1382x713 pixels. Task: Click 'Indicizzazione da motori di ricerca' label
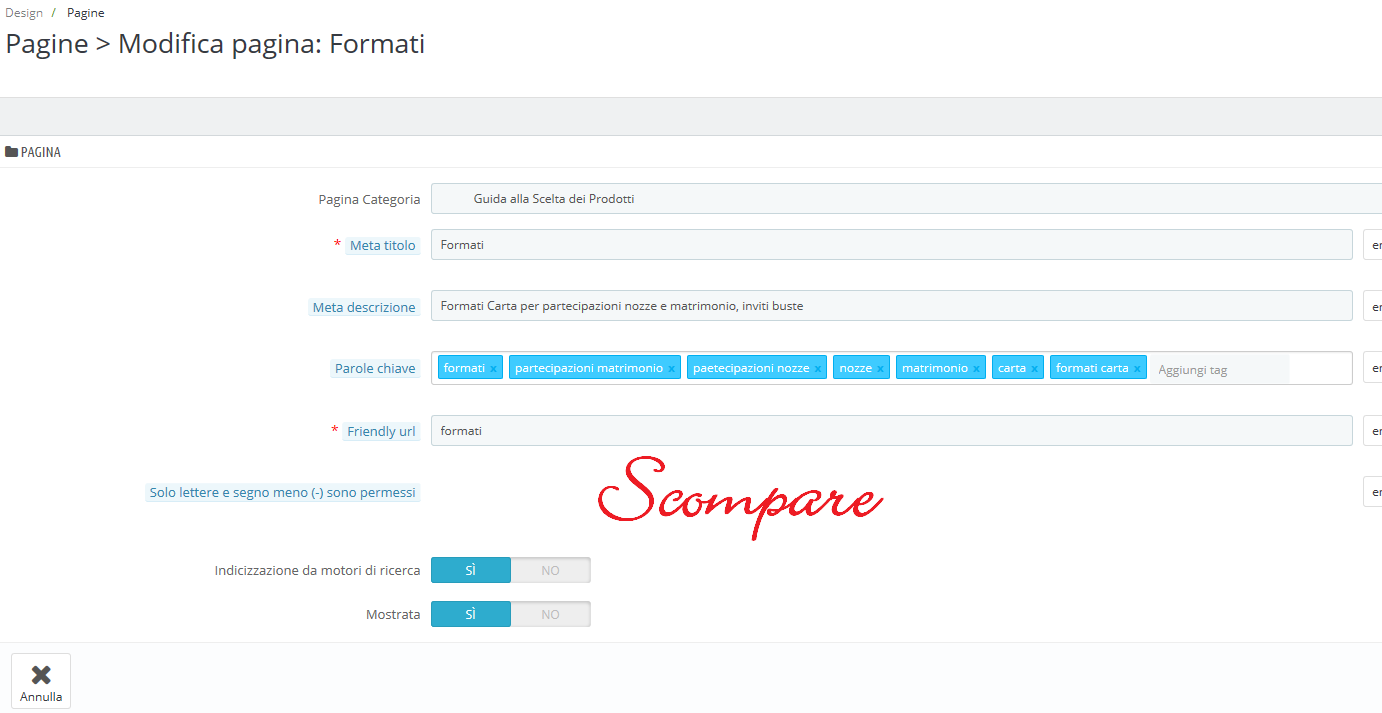click(317, 570)
